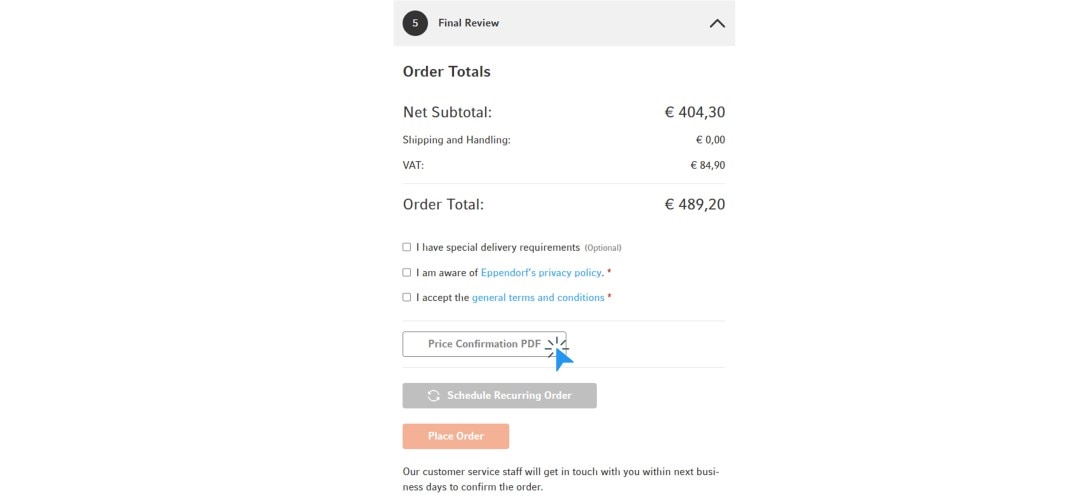
Task: Click the recurring arrows icon
Action: point(433,396)
